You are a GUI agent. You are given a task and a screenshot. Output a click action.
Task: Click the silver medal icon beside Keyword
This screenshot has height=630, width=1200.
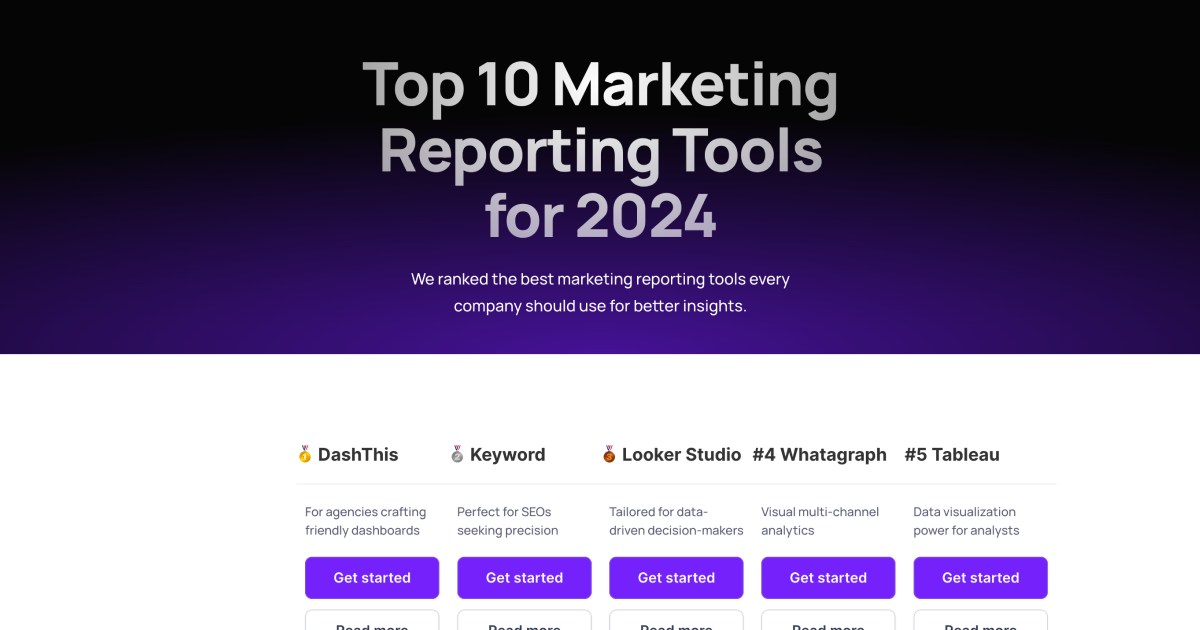tap(458, 454)
